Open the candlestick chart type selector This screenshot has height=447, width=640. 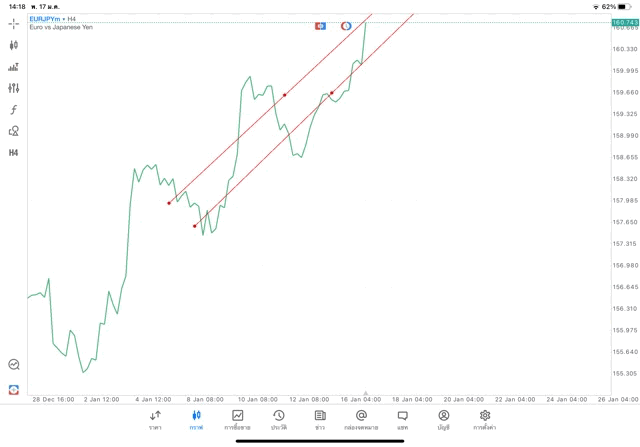pos(14,45)
